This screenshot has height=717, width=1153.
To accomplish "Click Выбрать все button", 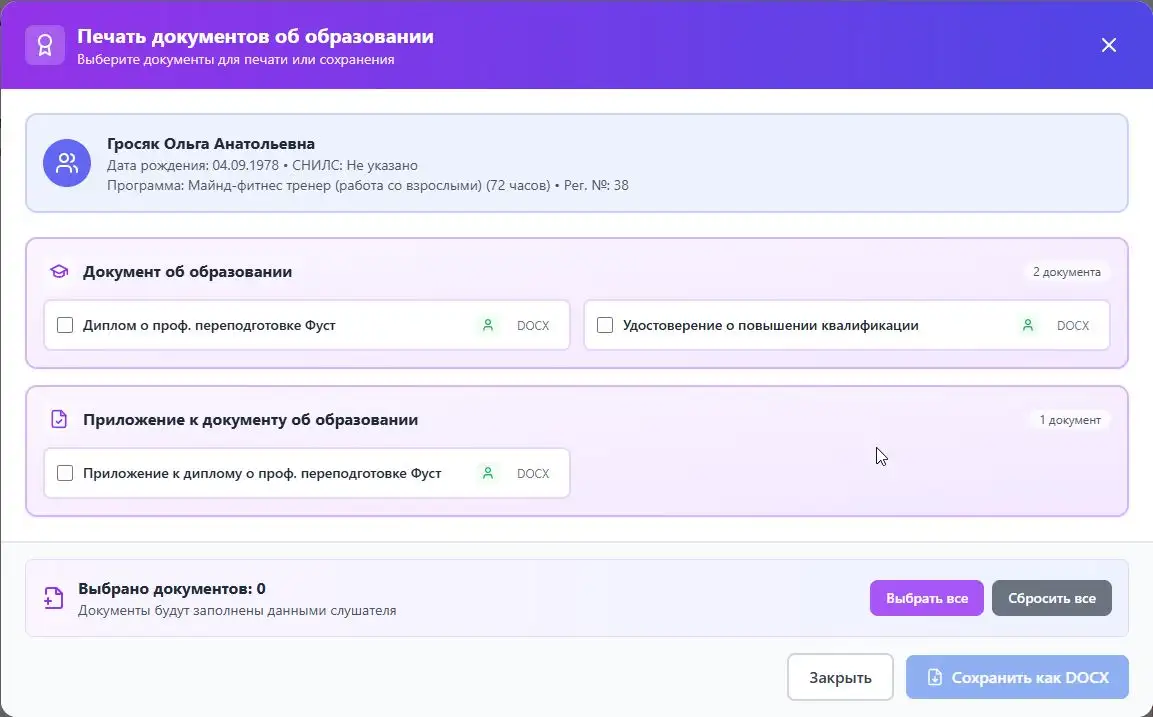I will (x=927, y=598).
